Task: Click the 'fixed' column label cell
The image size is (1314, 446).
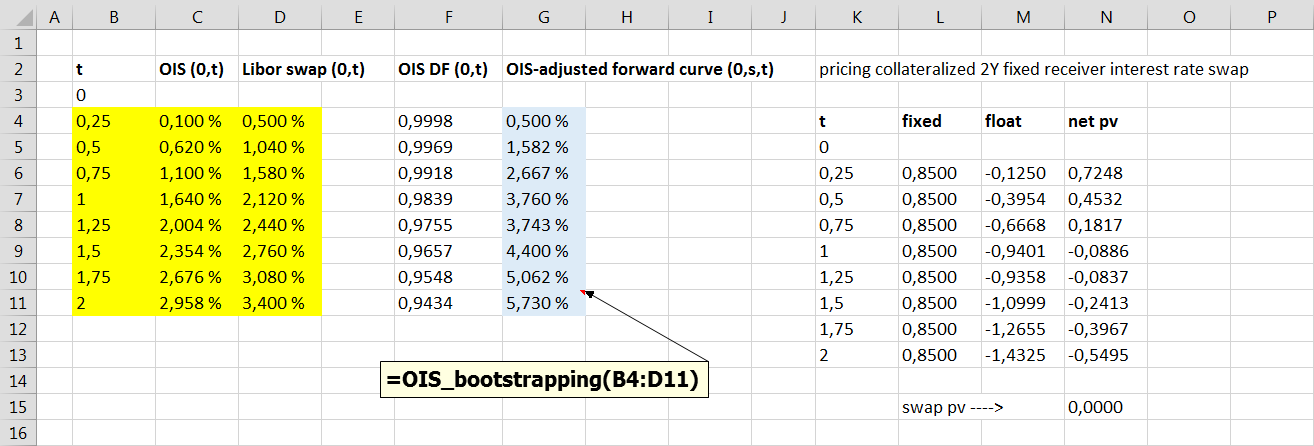Action: pos(940,121)
